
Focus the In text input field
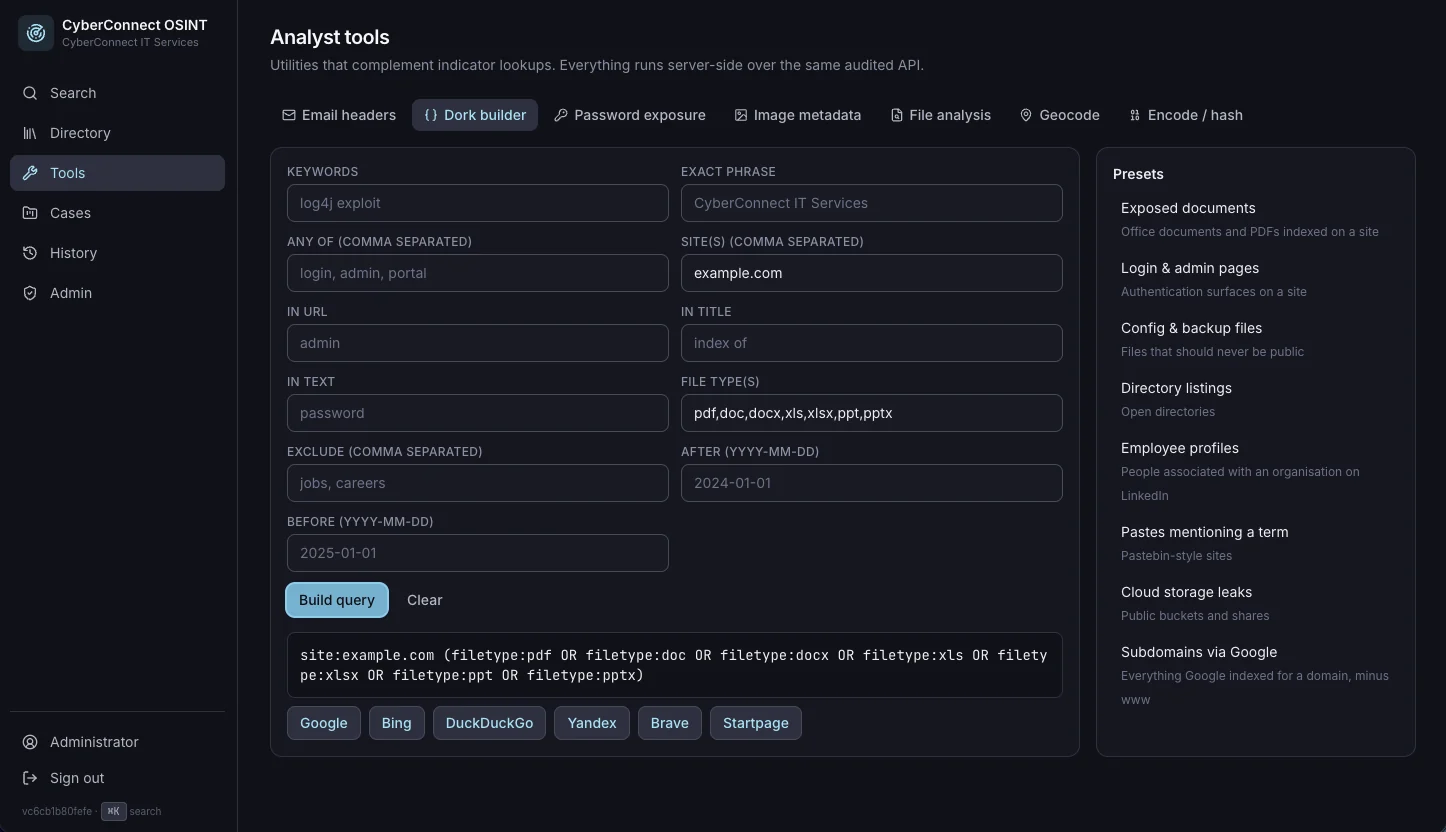coord(478,413)
